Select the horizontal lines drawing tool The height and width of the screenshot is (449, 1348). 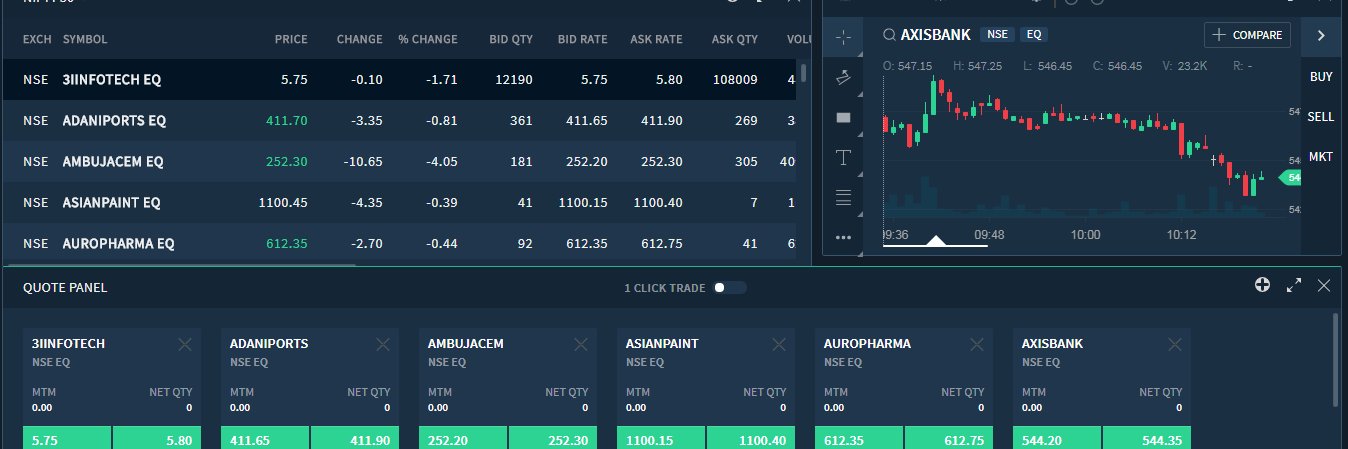click(843, 197)
